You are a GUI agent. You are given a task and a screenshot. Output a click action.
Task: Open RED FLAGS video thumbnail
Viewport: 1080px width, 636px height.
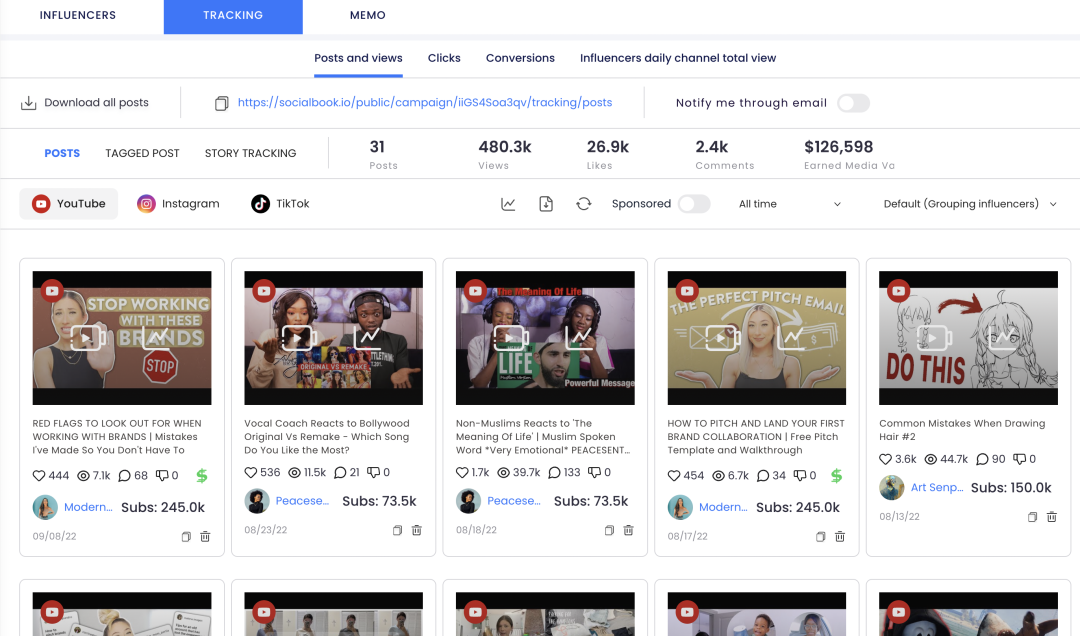click(x=122, y=338)
